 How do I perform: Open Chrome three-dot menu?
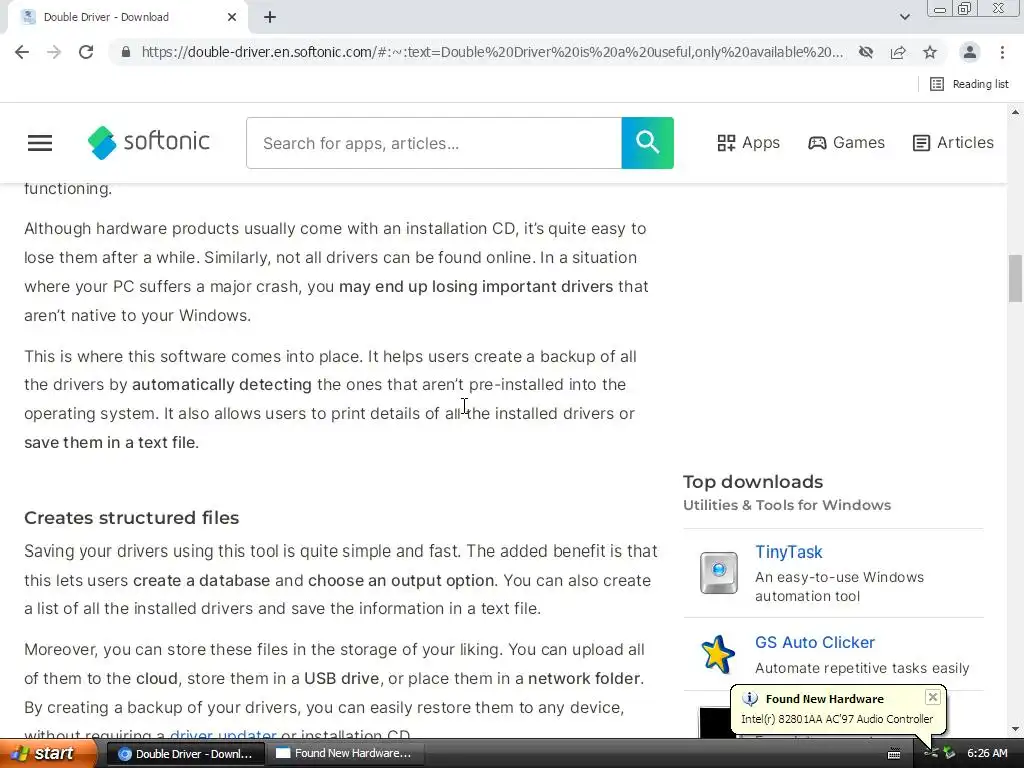click(x=1002, y=52)
